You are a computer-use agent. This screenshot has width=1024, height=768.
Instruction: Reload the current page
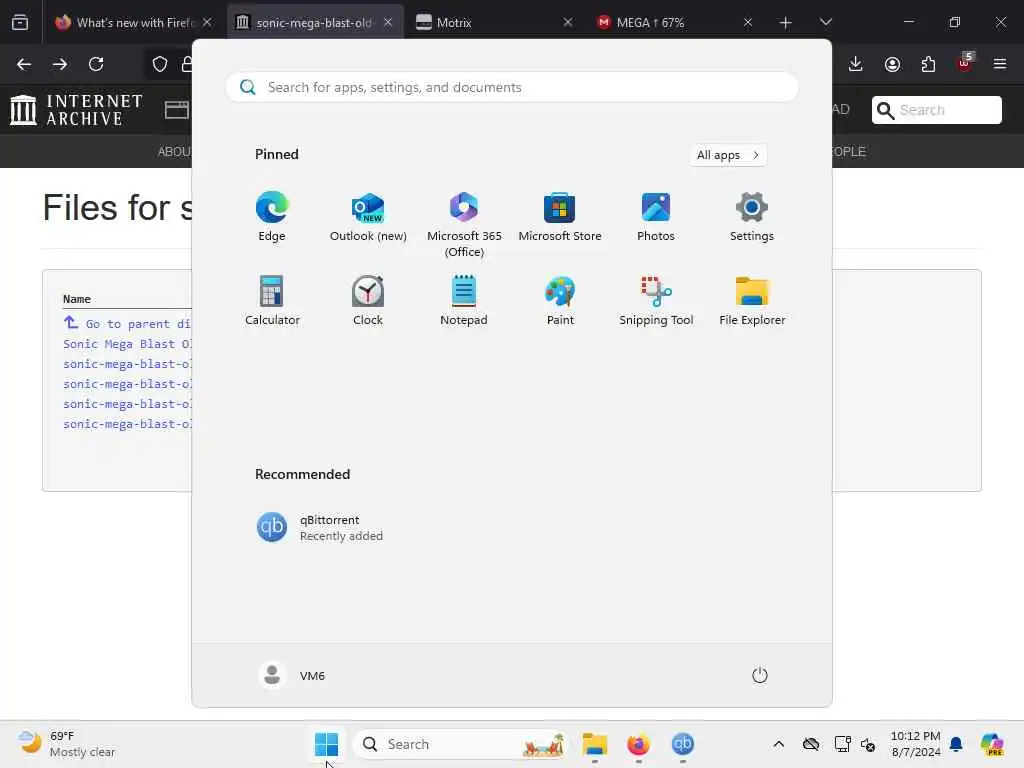[96, 64]
